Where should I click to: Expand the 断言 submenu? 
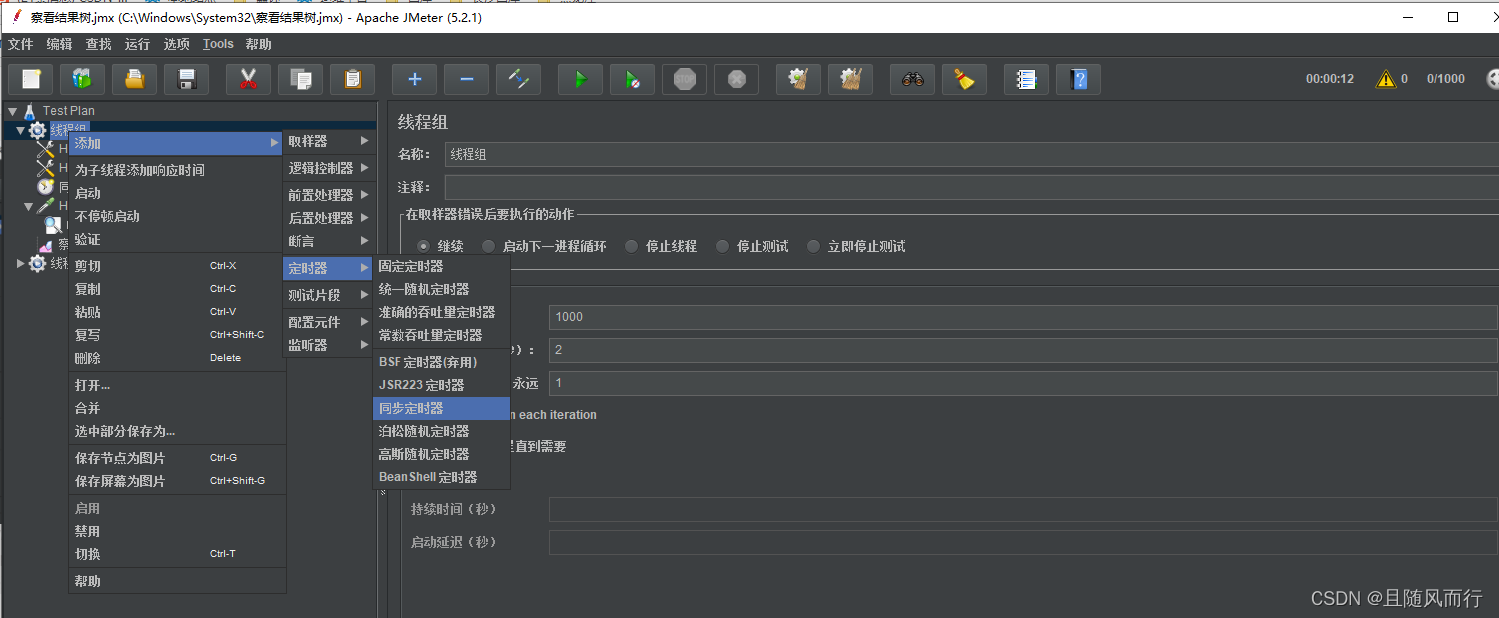tap(328, 241)
